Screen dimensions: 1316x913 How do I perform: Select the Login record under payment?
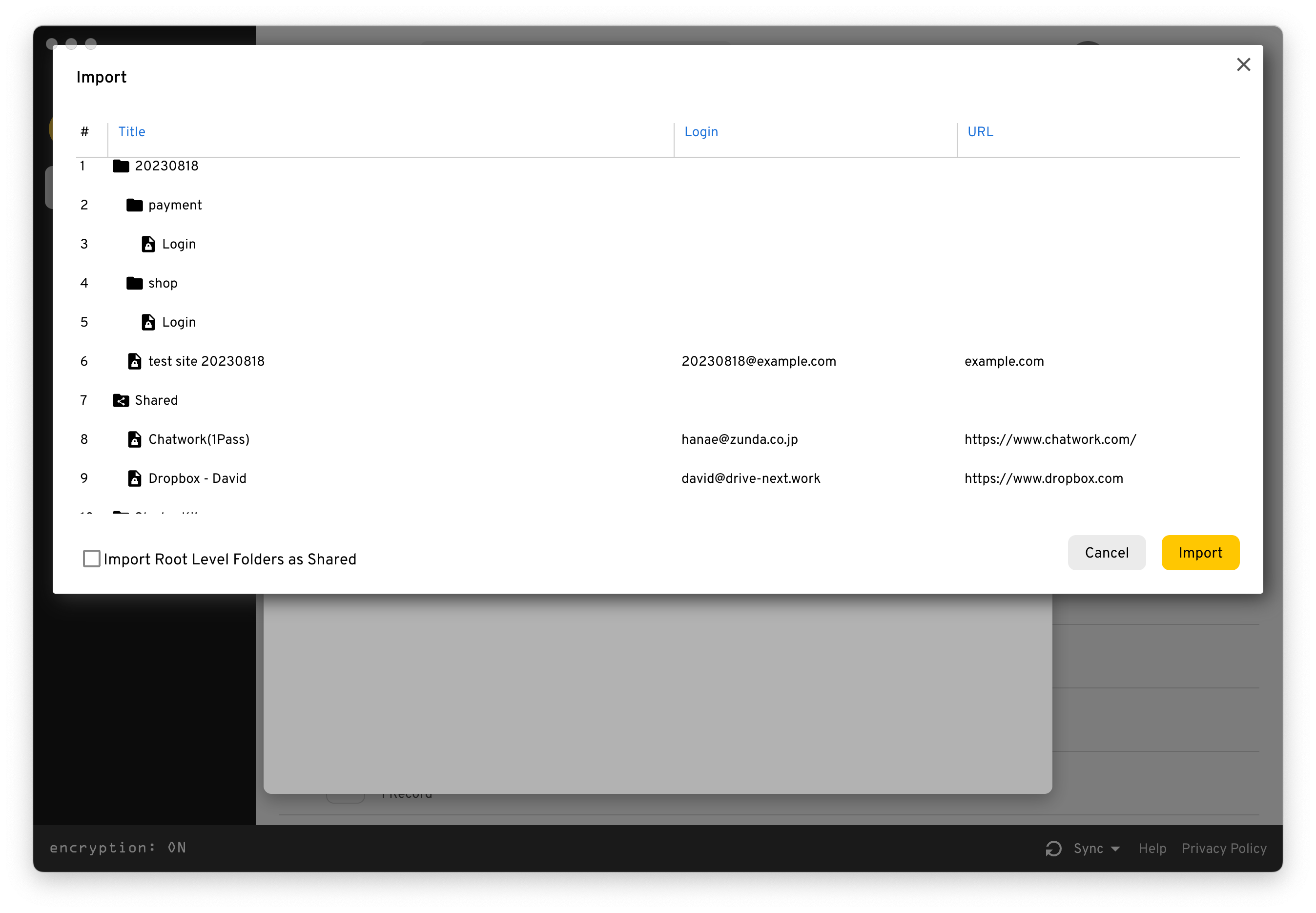point(179,244)
